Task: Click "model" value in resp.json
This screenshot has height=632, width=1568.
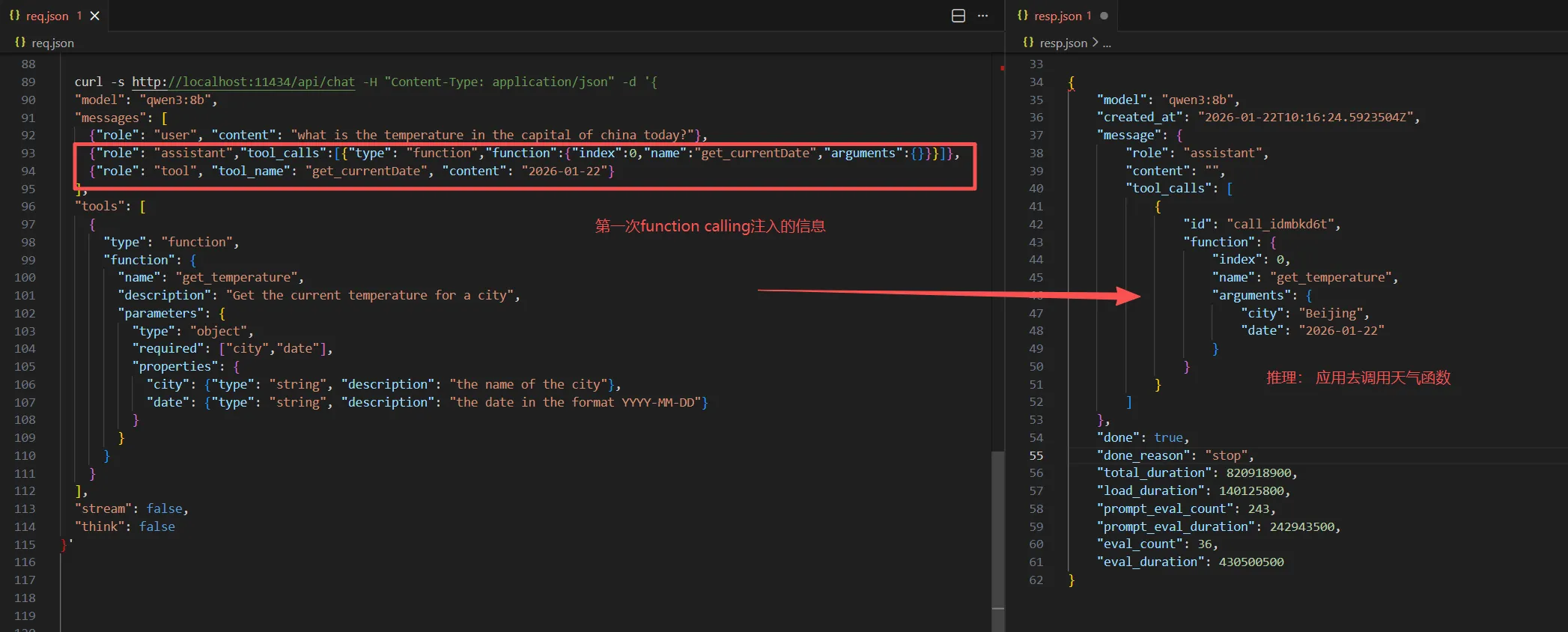Action: [x=1197, y=100]
